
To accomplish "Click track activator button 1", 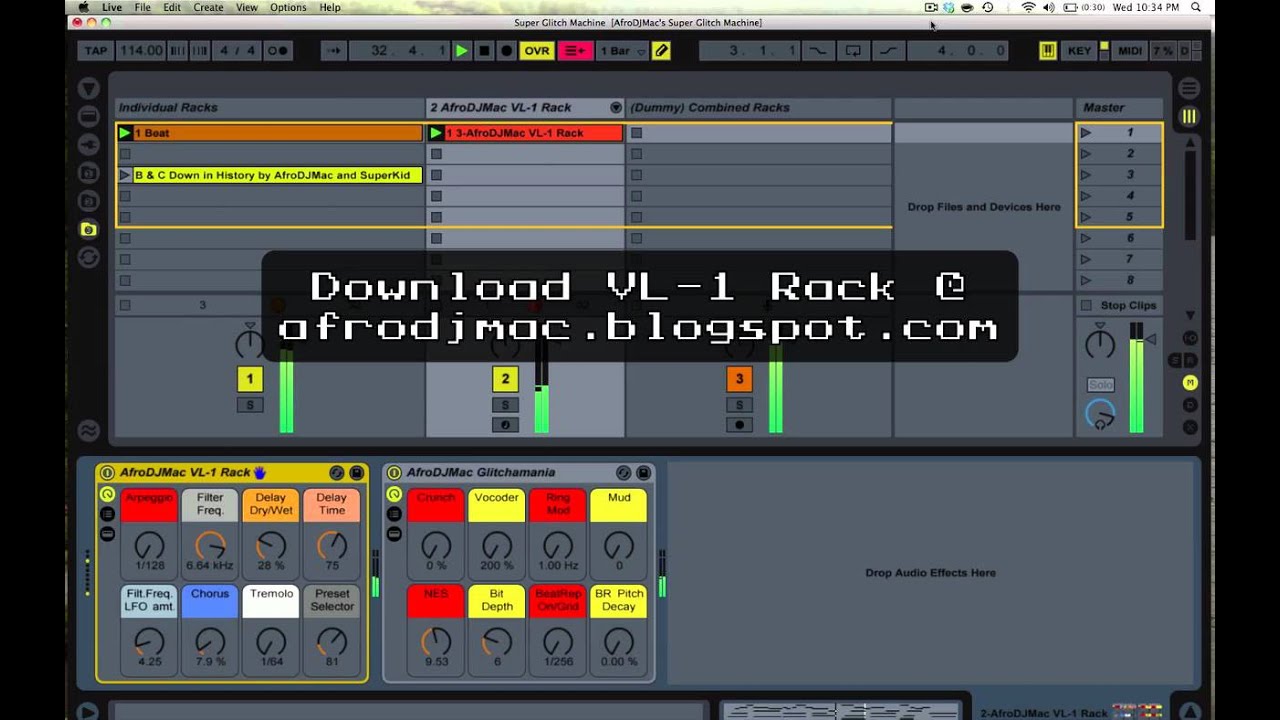I will pyautogui.click(x=250, y=379).
